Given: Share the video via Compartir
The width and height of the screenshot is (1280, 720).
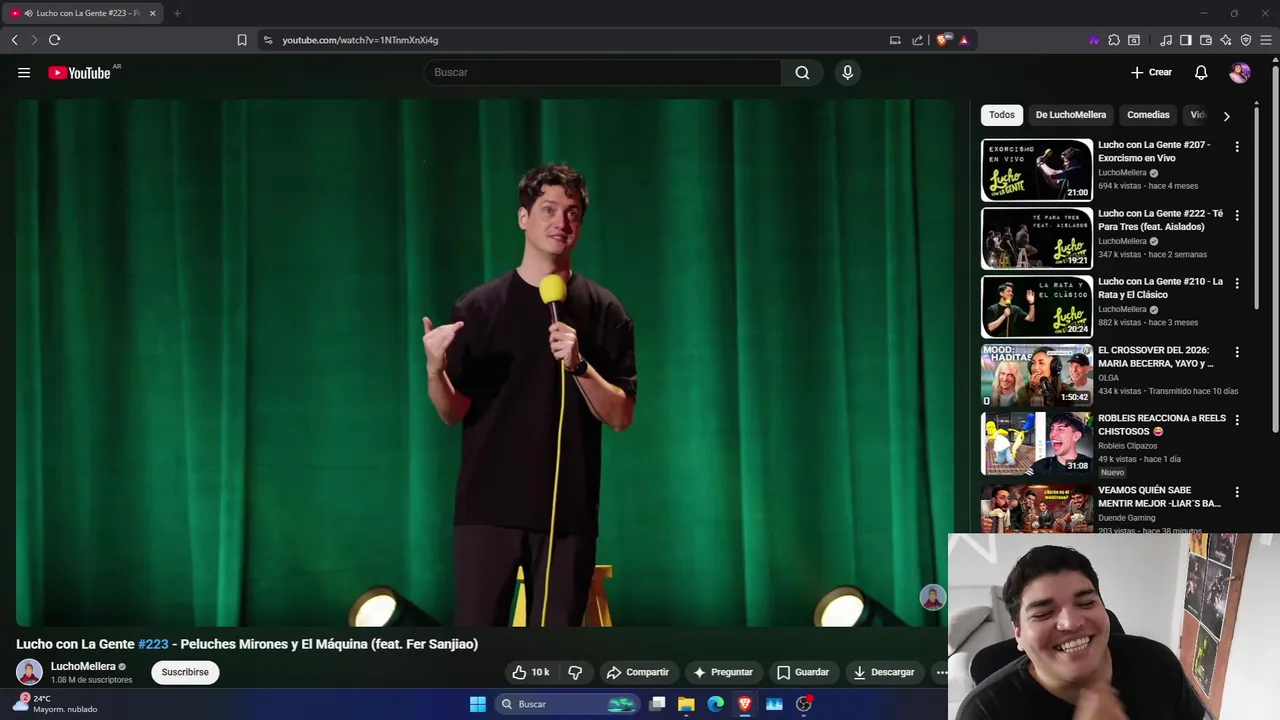Looking at the screenshot, I should point(637,672).
